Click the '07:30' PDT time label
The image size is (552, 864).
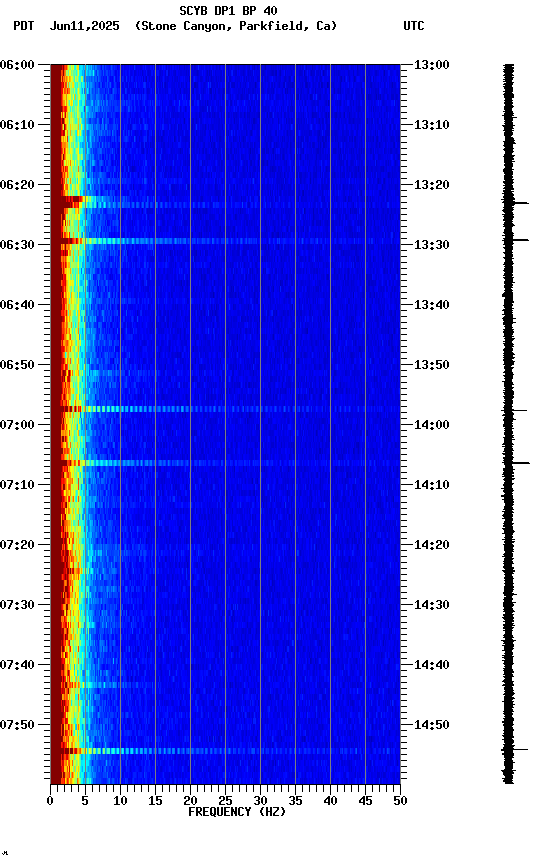click(17, 605)
